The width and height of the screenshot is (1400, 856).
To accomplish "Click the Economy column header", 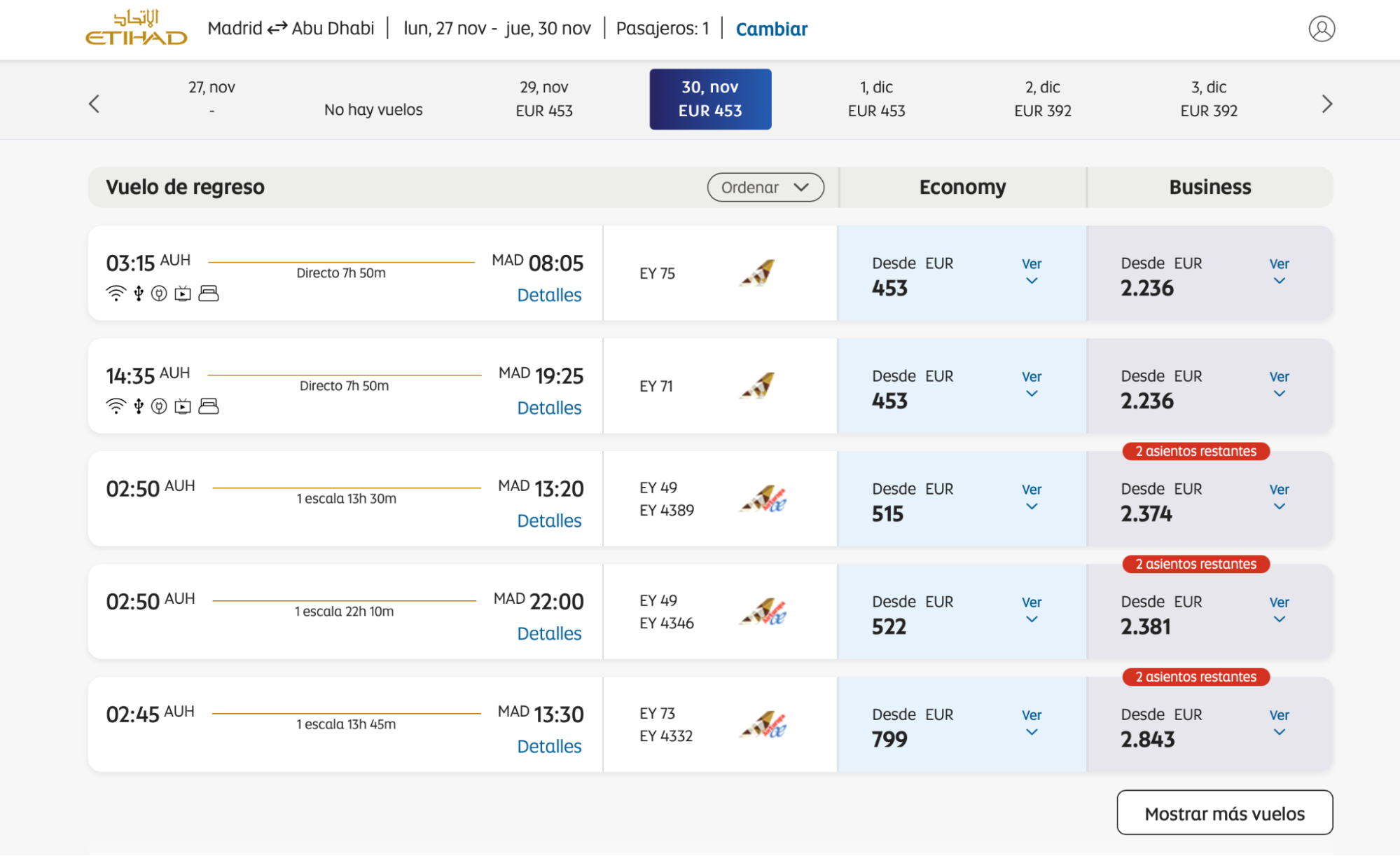I will pos(962,187).
